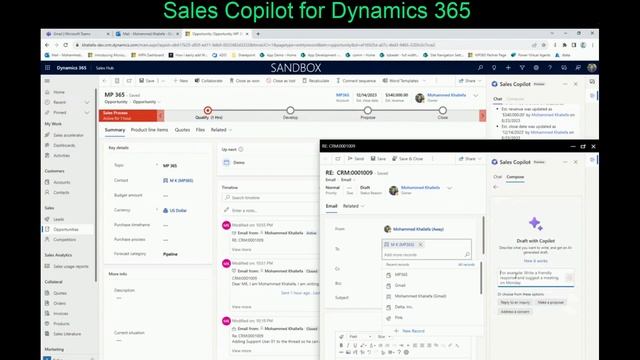Select the Propose stage marker

(x=368, y=110)
